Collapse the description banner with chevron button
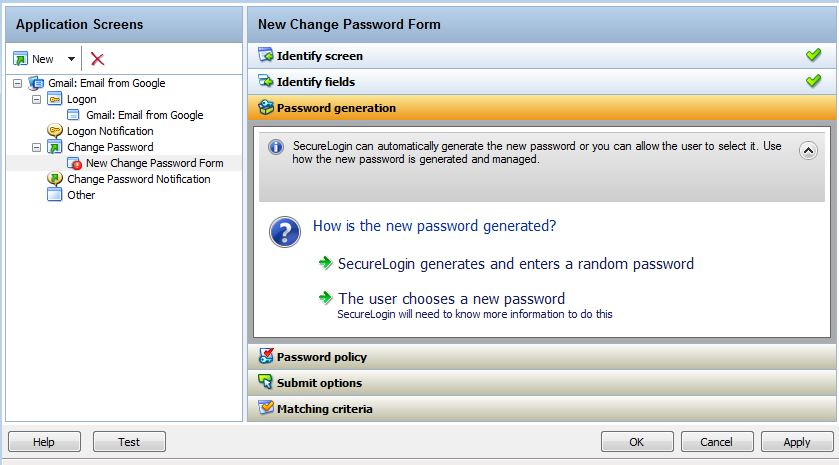Screen dimensions: 839x465 coord(809,151)
